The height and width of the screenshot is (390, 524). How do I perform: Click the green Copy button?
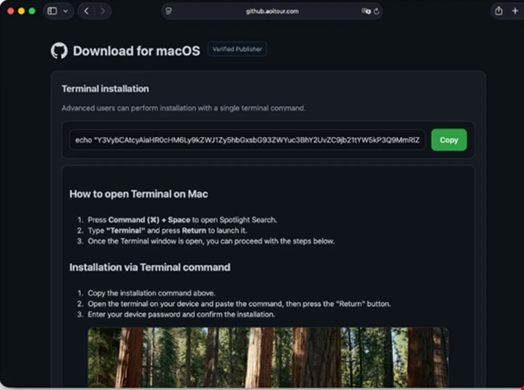click(449, 140)
